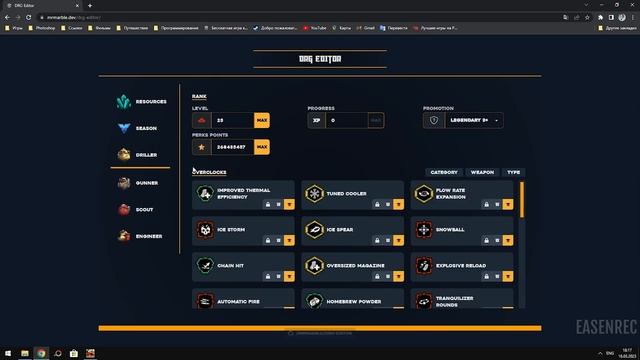Set Ice Spear to the square middle state
640x360 pixels.
(x=388, y=240)
